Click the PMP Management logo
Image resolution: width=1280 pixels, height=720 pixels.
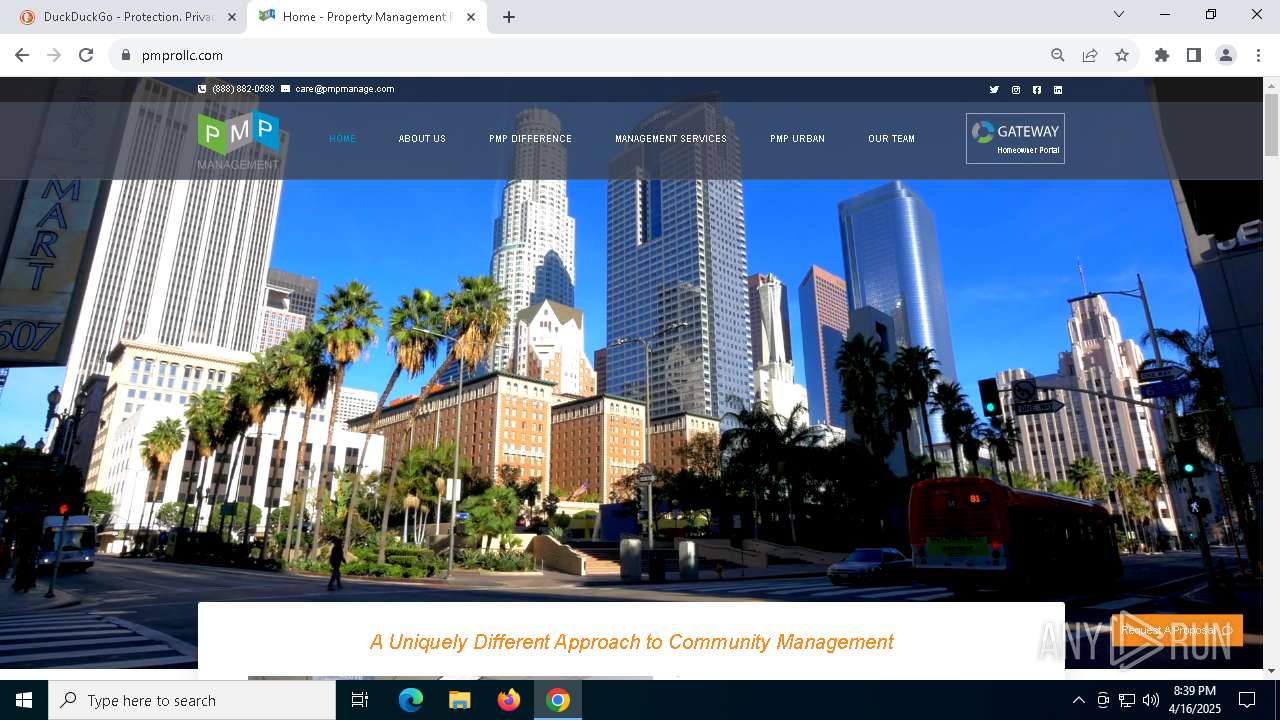click(238, 140)
